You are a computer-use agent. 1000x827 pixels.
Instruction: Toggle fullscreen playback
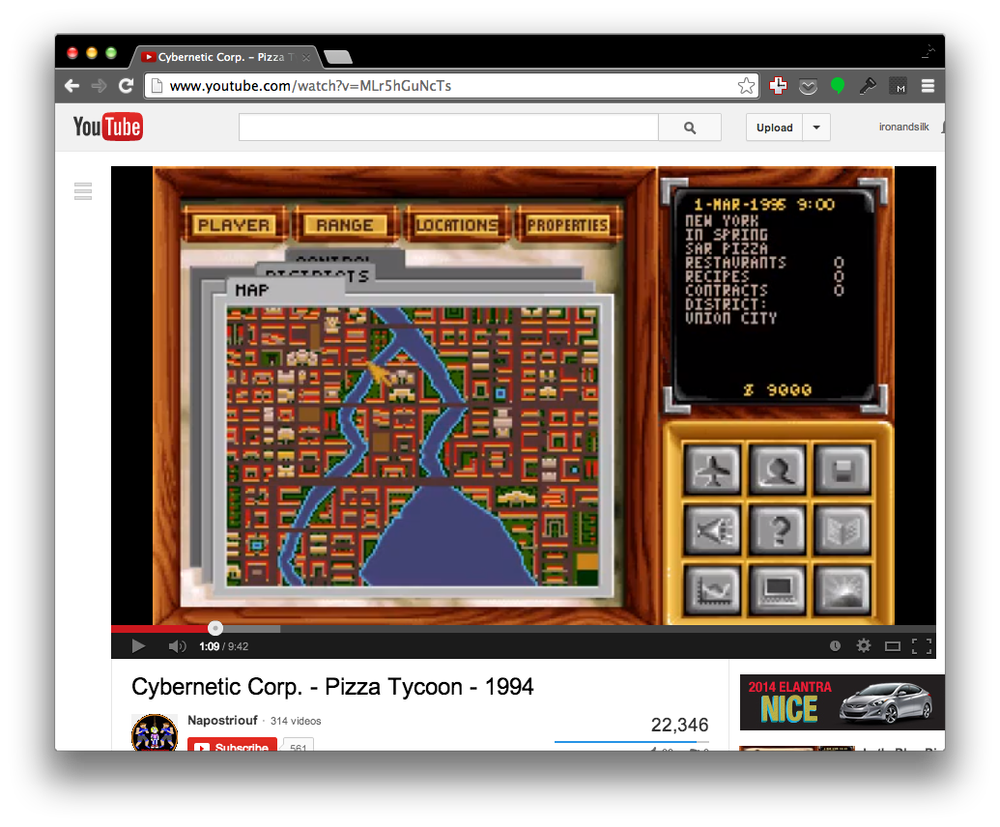919,646
